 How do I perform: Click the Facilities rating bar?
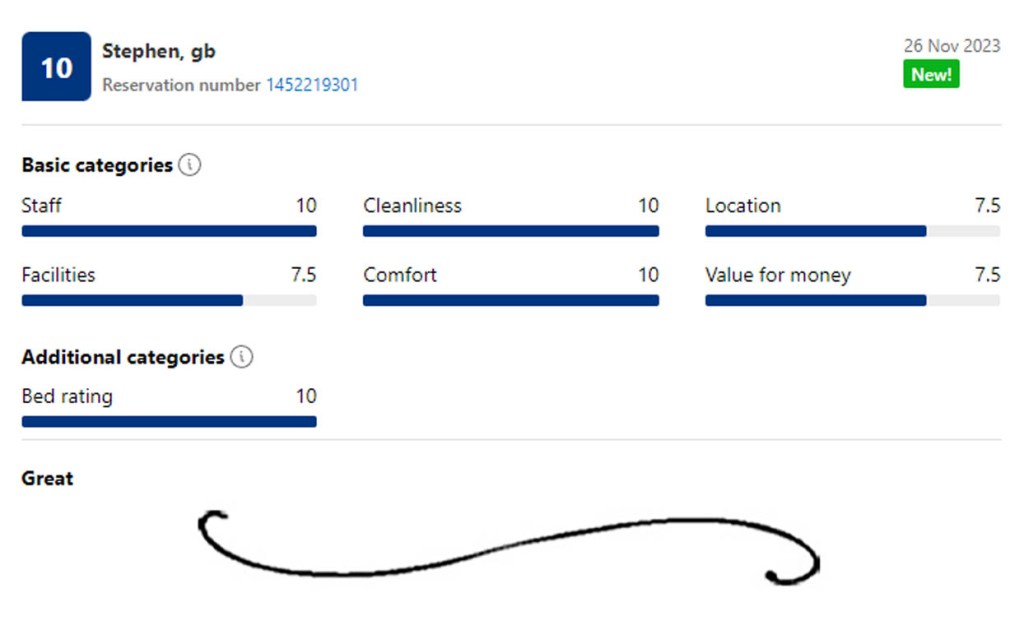(169, 300)
